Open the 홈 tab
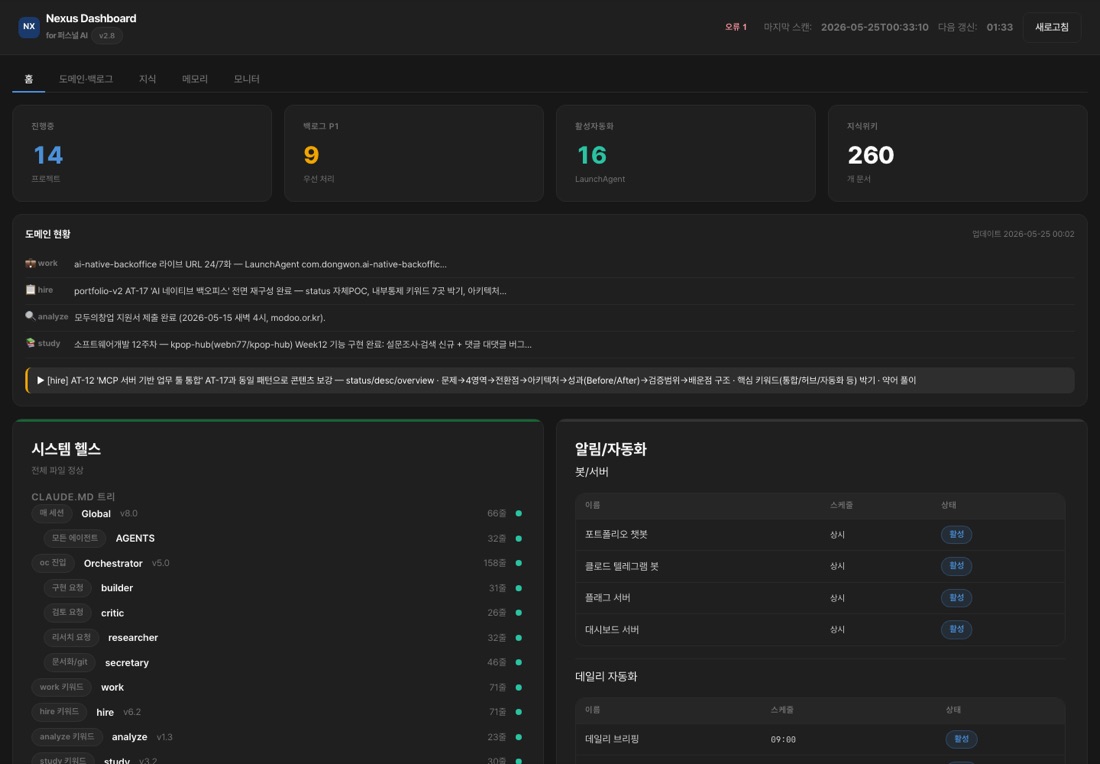The width and height of the screenshot is (1100, 764). [29, 79]
